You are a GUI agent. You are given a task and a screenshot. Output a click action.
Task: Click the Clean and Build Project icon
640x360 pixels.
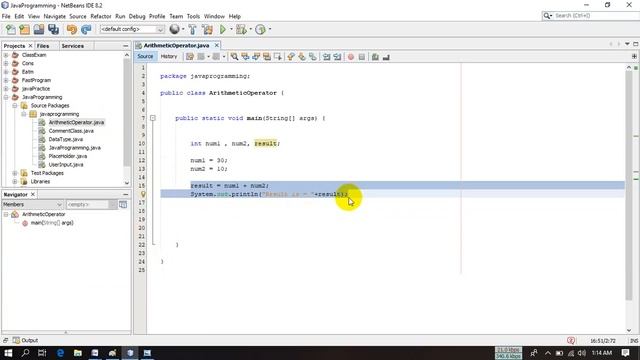tap(207, 29)
